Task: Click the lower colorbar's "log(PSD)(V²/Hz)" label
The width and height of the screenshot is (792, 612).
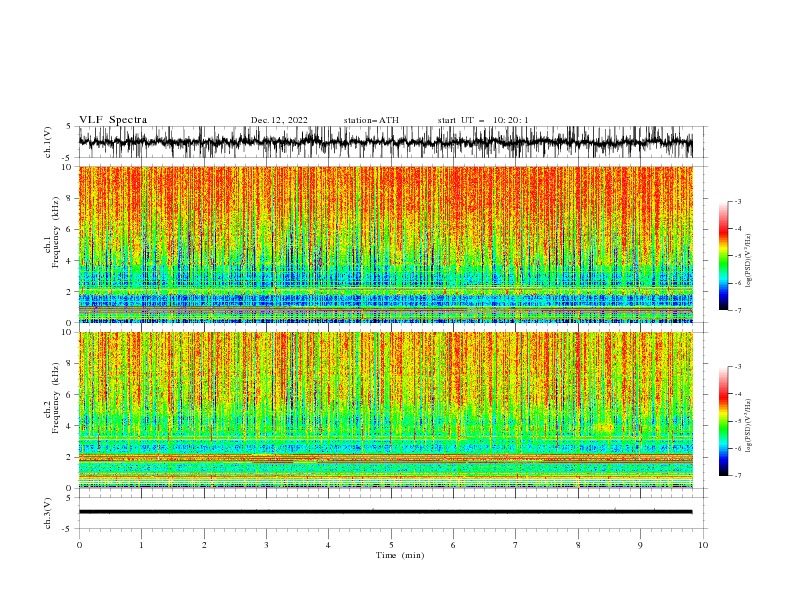Action: (749, 425)
